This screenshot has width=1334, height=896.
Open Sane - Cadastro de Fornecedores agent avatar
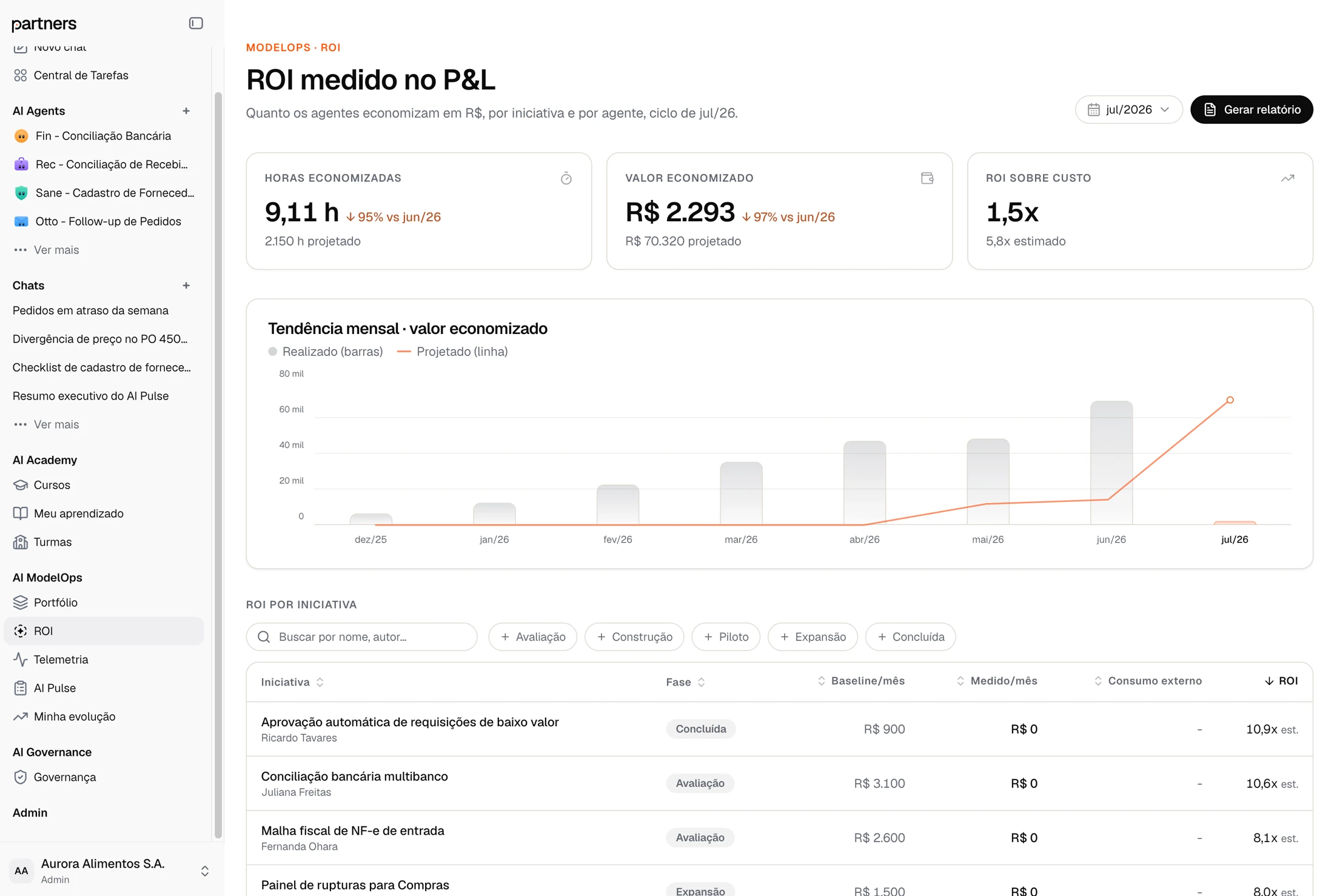pos(21,193)
